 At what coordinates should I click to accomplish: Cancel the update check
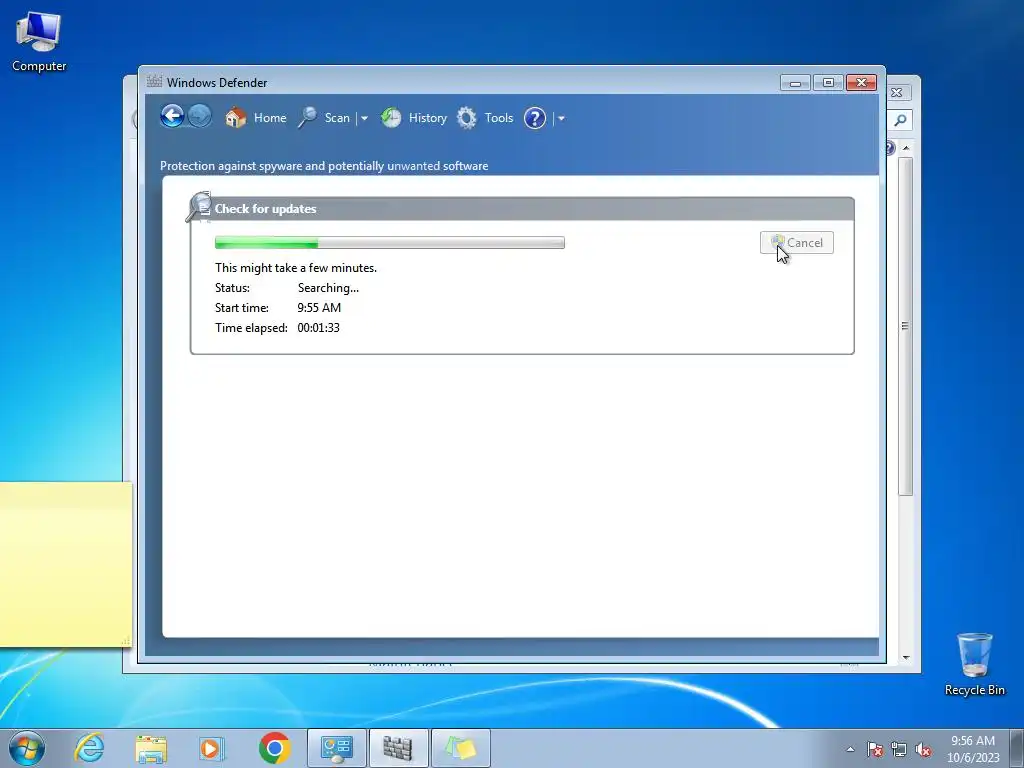click(797, 242)
